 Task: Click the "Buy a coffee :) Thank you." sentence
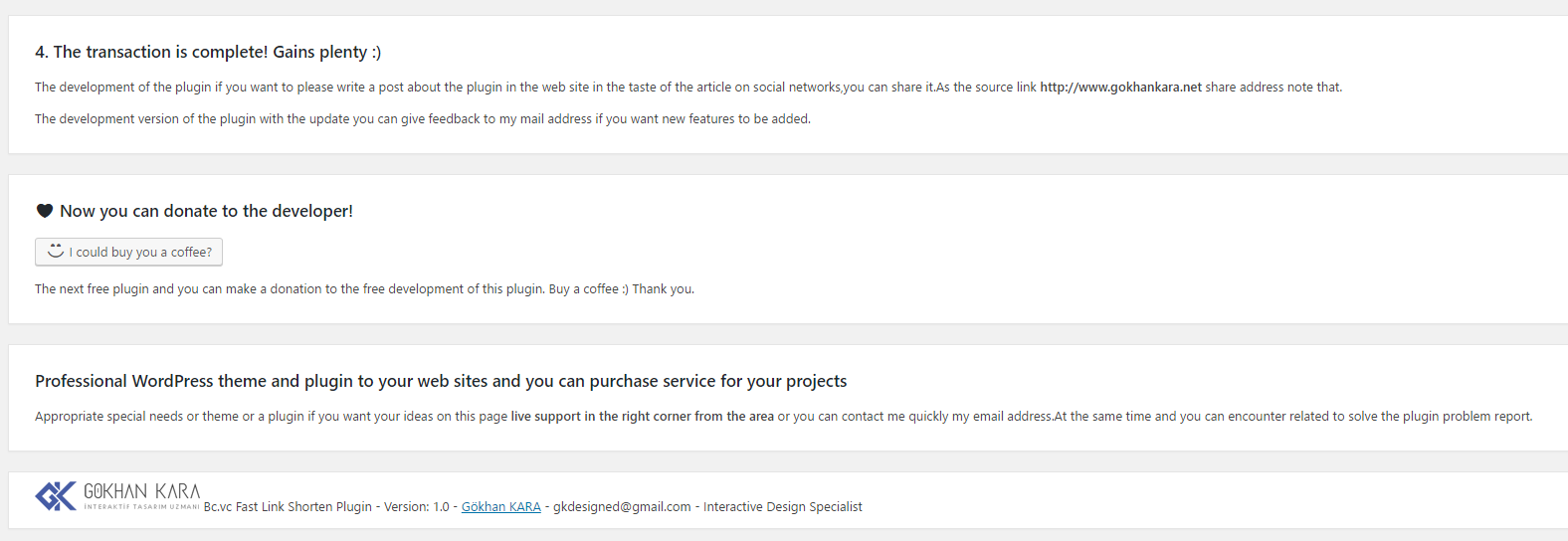click(x=621, y=289)
